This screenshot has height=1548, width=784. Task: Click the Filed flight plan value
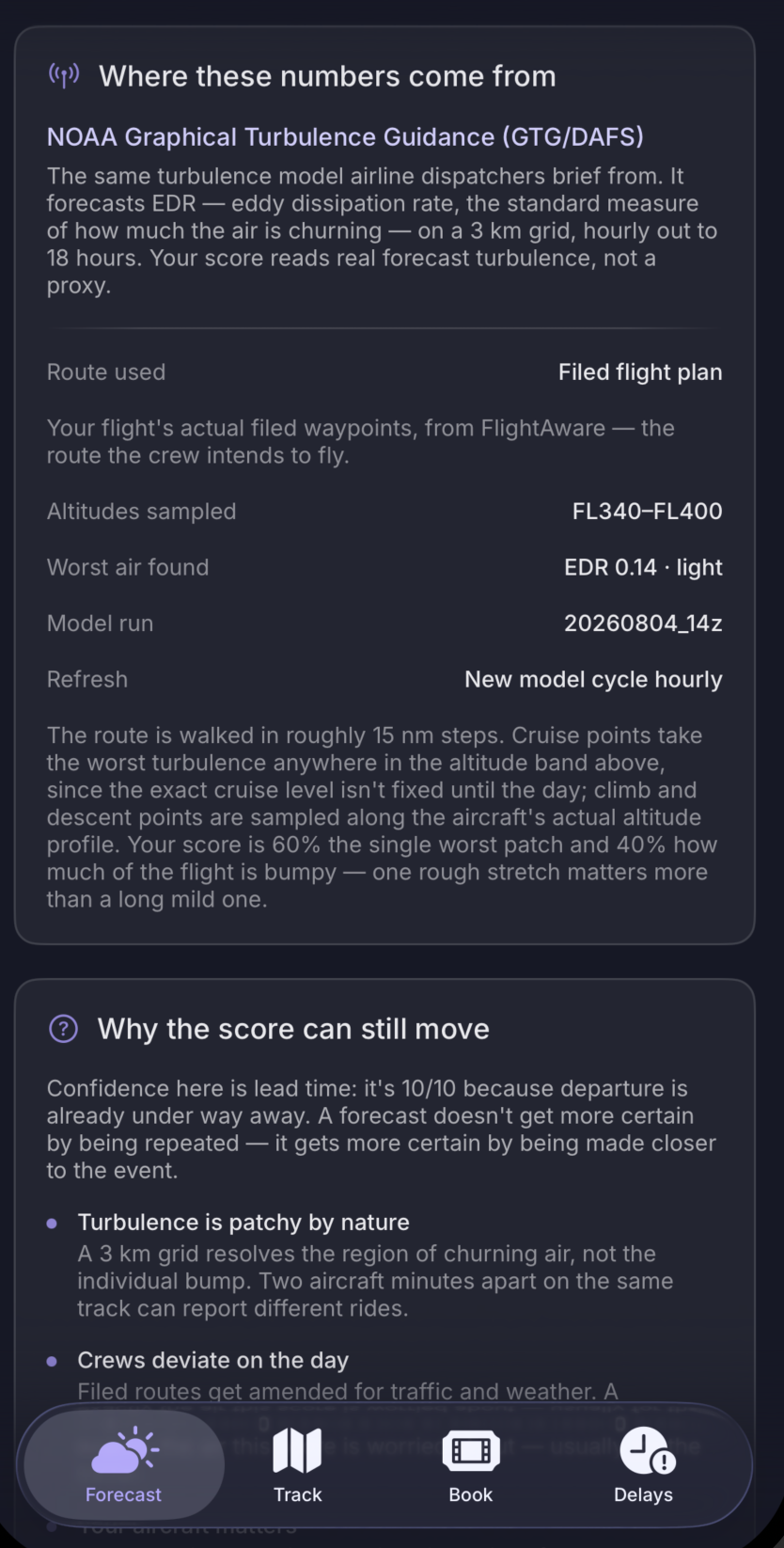[x=640, y=371]
